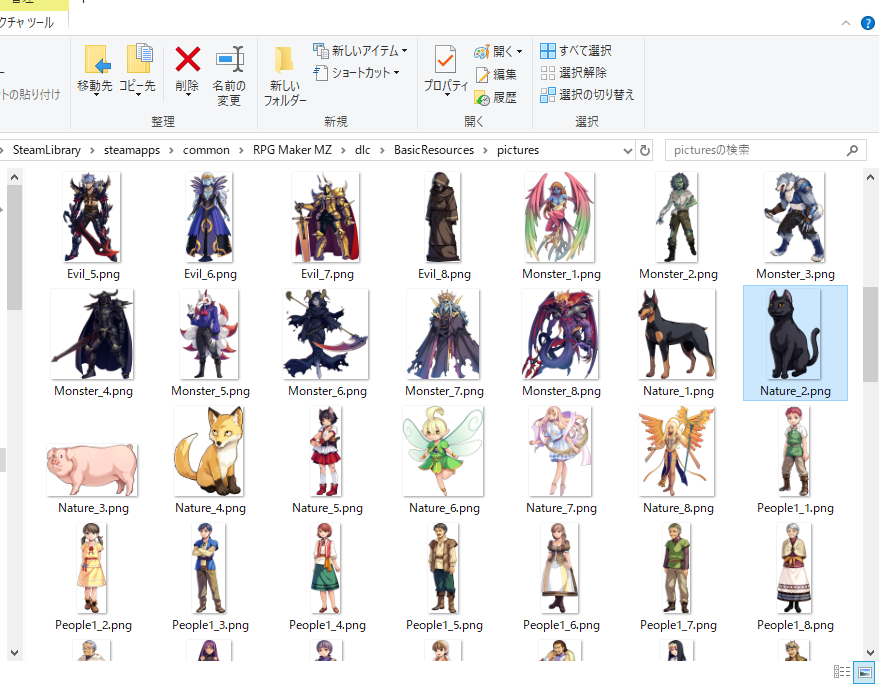Select the Nature_1.png dog thumbnail
The width and height of the screenshot is (880, 685).
pyautogui.click(x=677, y=334)
